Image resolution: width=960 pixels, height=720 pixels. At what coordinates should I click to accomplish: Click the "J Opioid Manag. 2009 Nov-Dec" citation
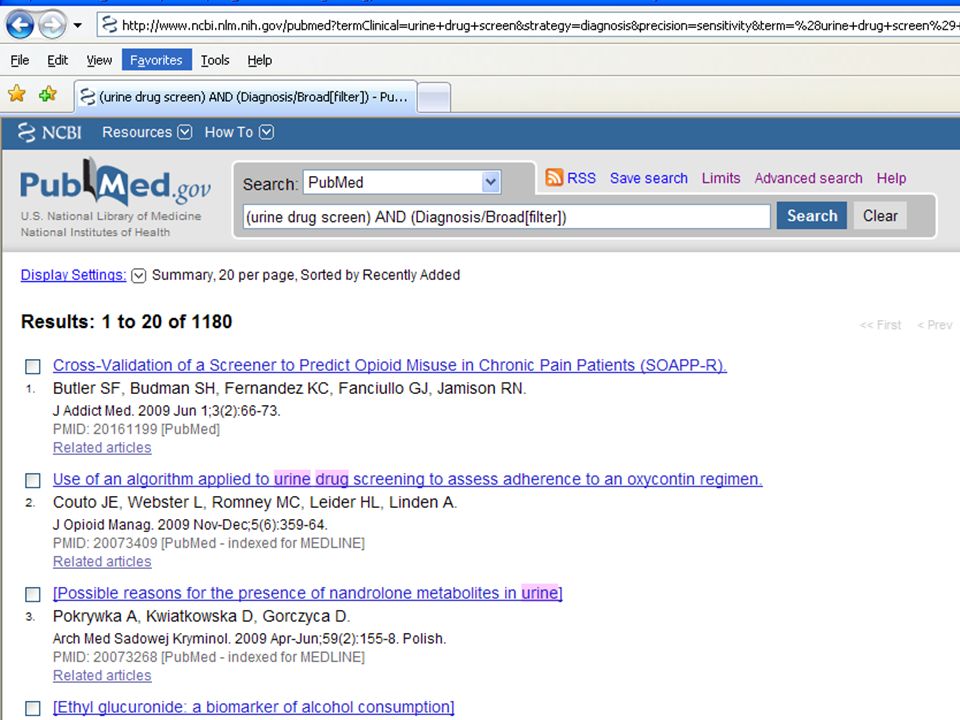tap(190, 525)
